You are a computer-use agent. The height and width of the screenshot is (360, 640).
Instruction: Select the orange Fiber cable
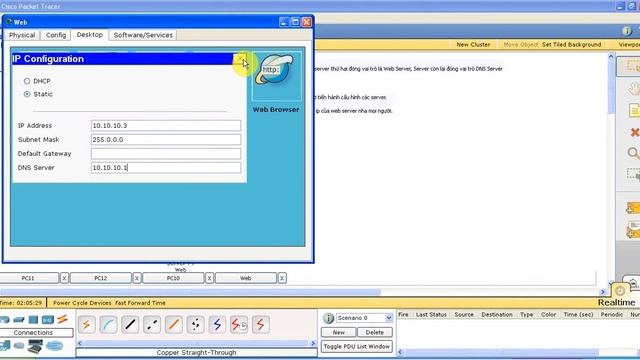(173, 325)
